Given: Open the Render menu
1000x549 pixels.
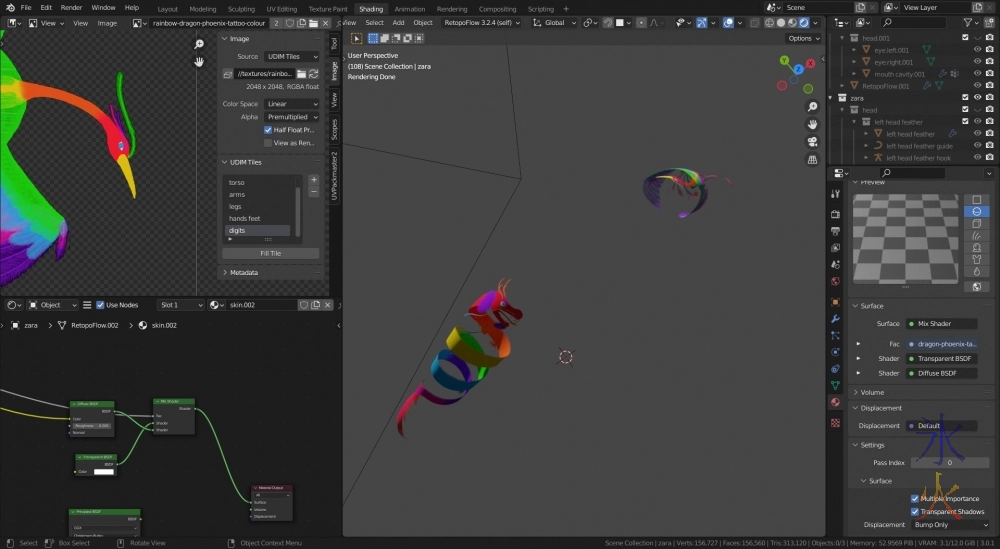Looking at the screenshot, I should 71,7.
